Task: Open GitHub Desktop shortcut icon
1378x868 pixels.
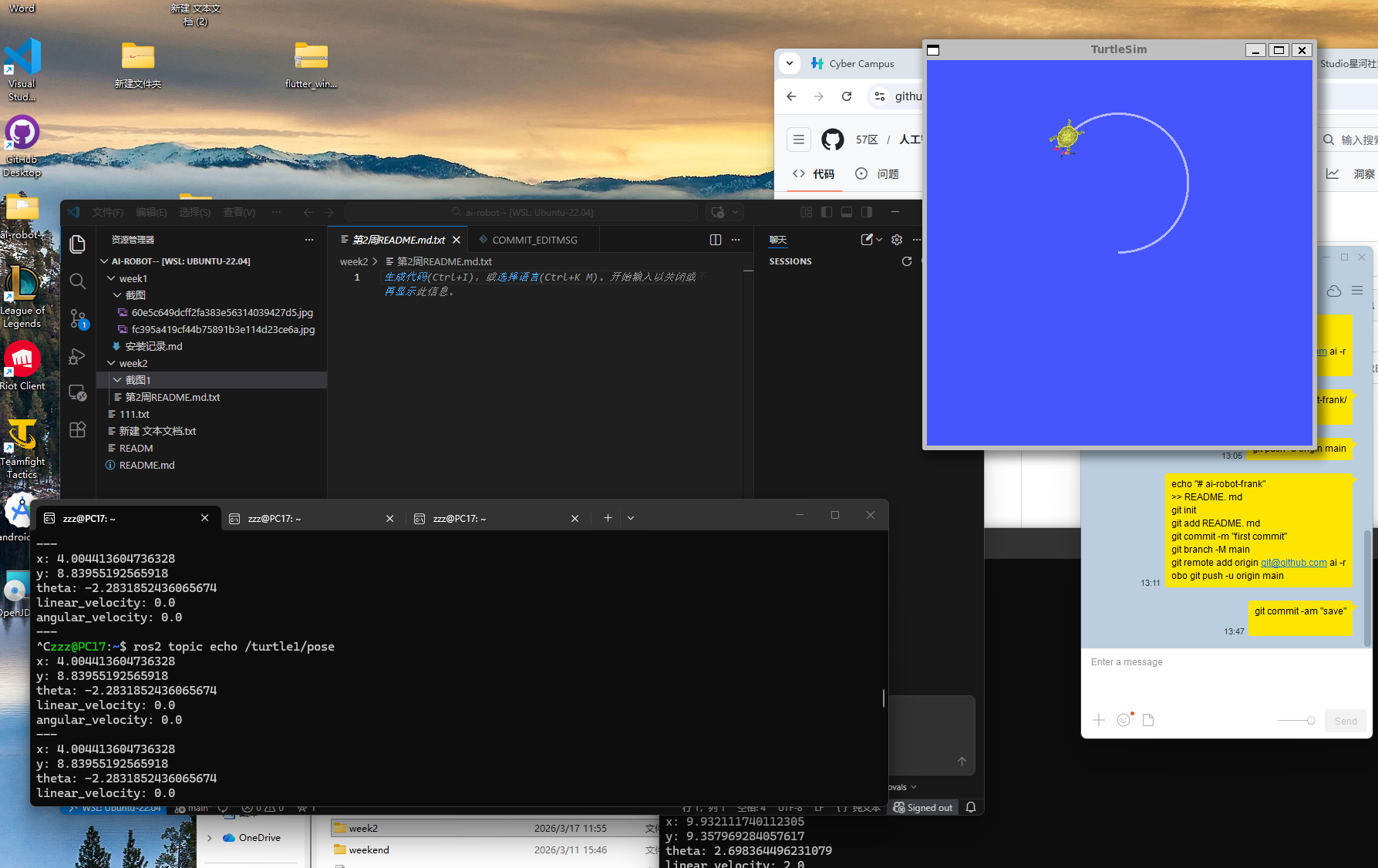Action: tap(22, 146)
